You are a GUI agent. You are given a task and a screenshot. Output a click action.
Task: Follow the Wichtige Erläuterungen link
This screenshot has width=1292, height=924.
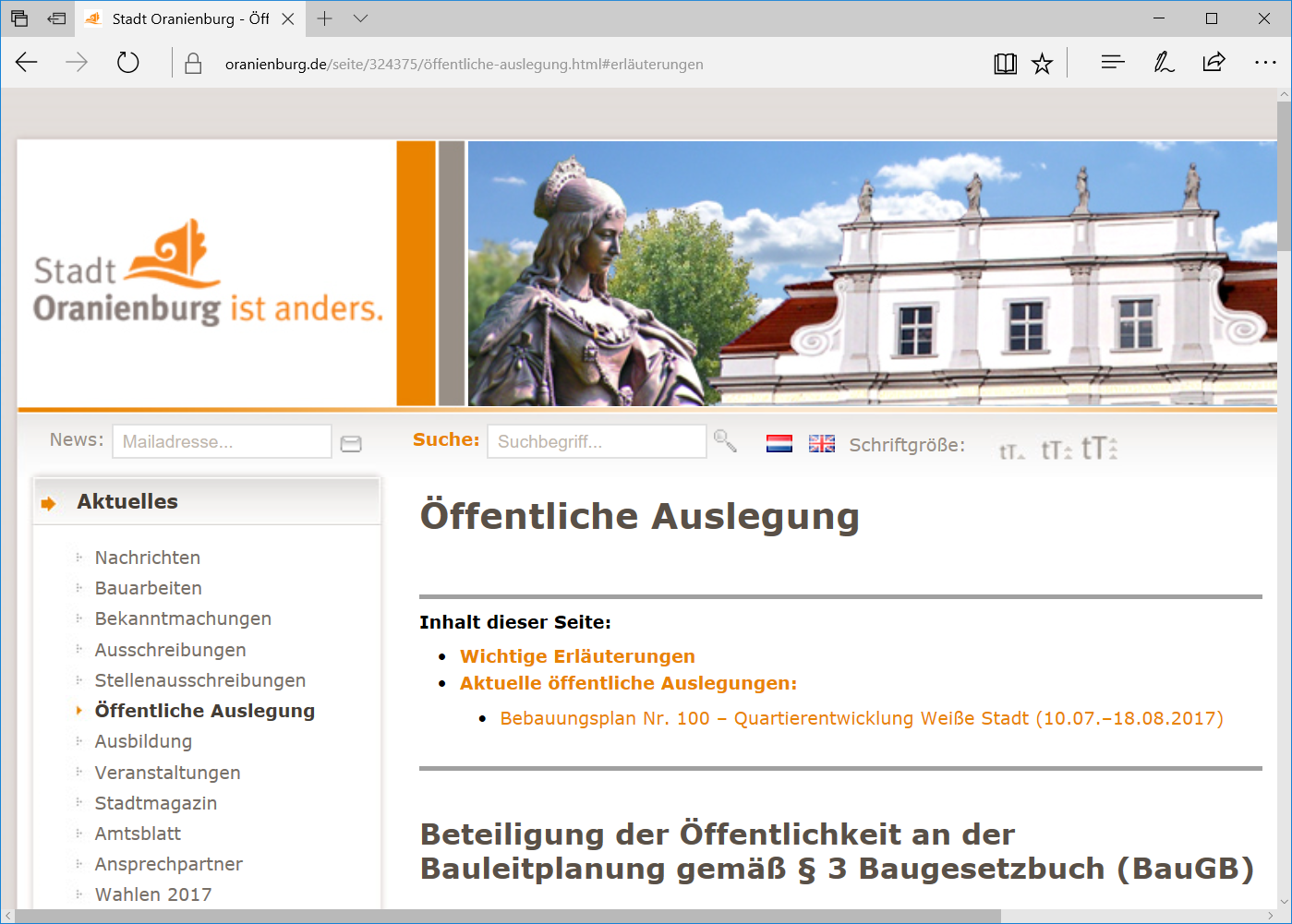[577, 656]
